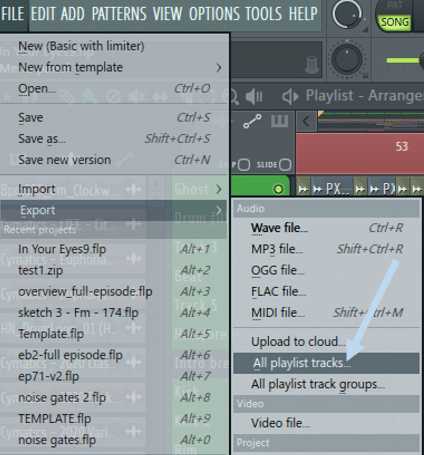Enable the STEP checkbox
This screenshot has height=455, width=424.
click(244, 165)
